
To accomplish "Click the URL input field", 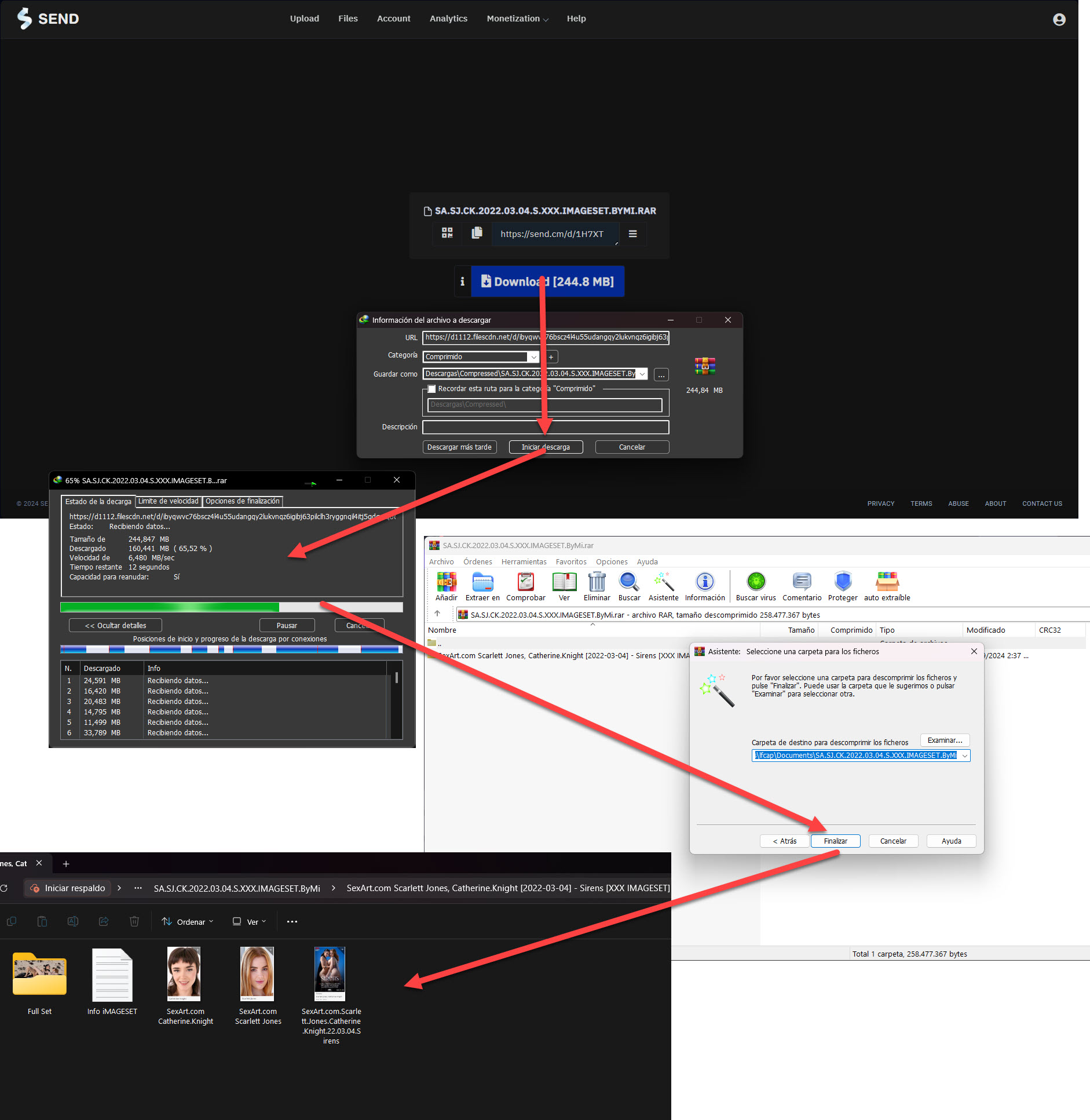I will pos(546,337).
